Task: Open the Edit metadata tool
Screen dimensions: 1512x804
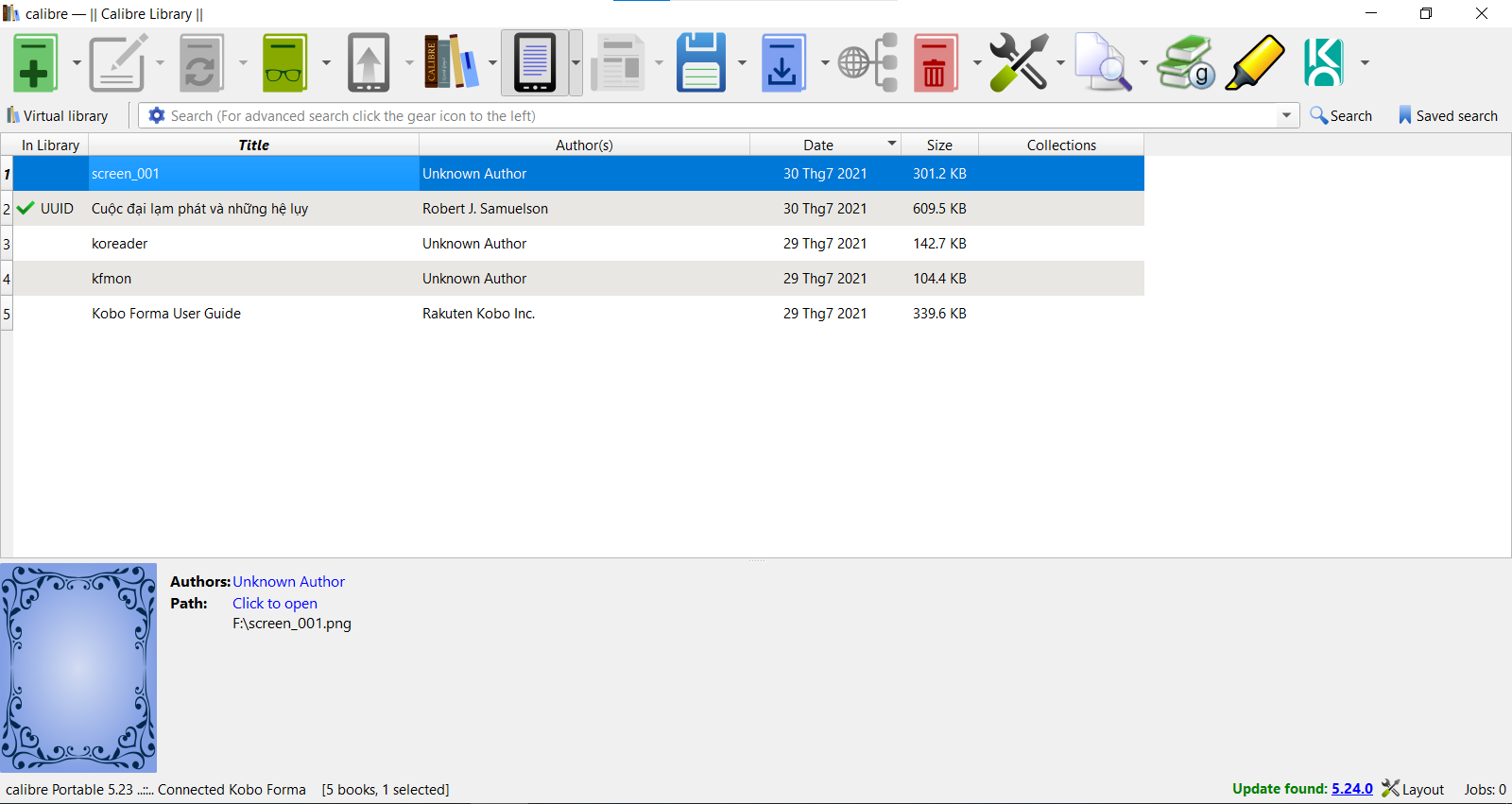Action: tap(118, 62)
